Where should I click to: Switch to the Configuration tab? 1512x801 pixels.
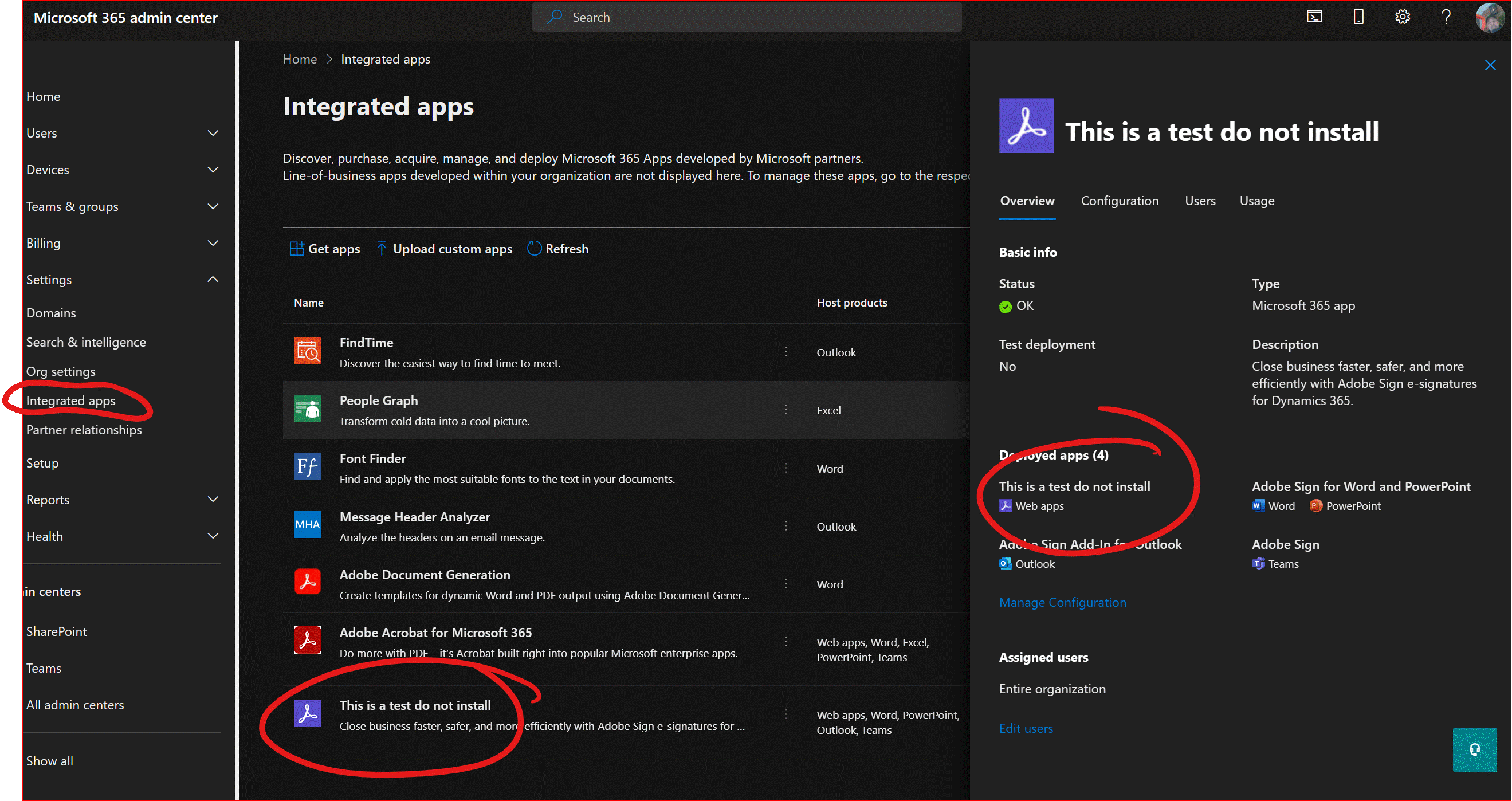1120,200
